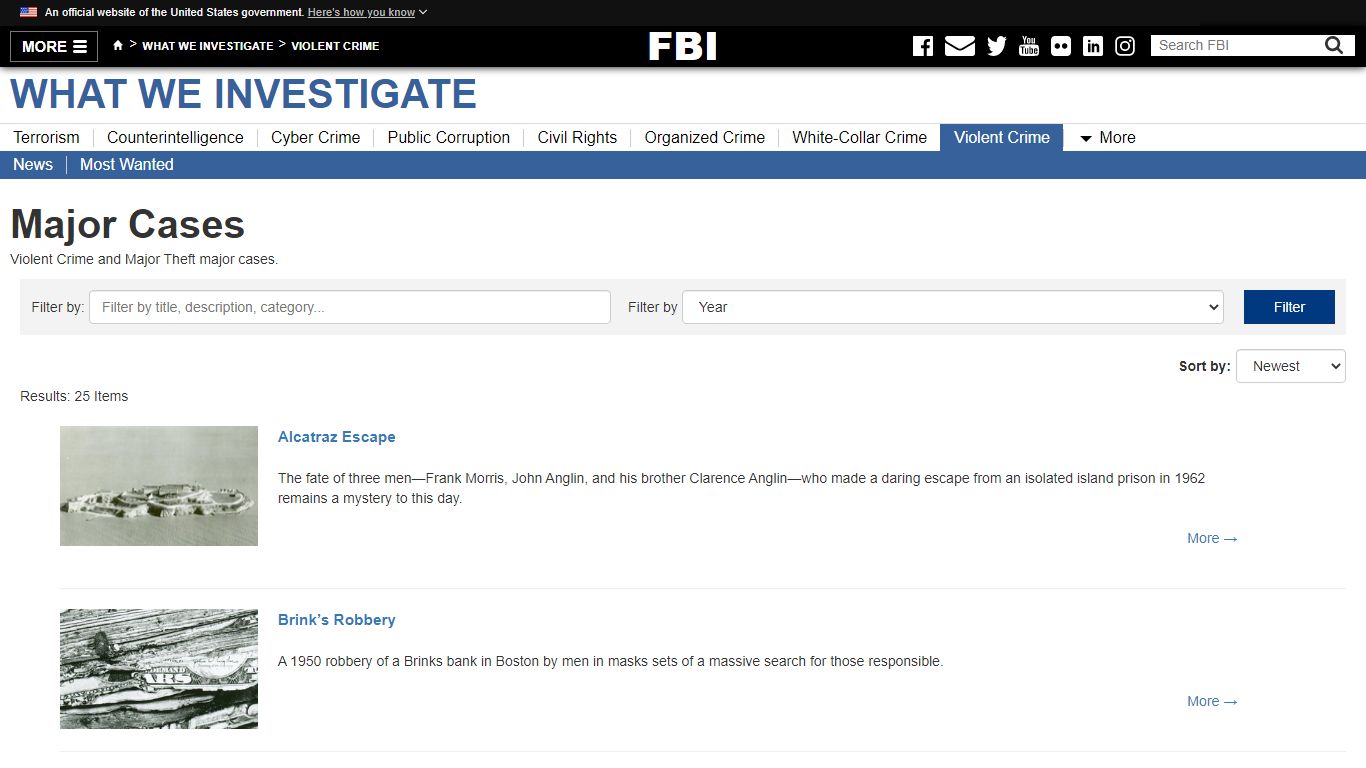The width and height of the screenshot is (1366, 768).
Task: Select the Organized Crime tab
Action: coord(704,138)
